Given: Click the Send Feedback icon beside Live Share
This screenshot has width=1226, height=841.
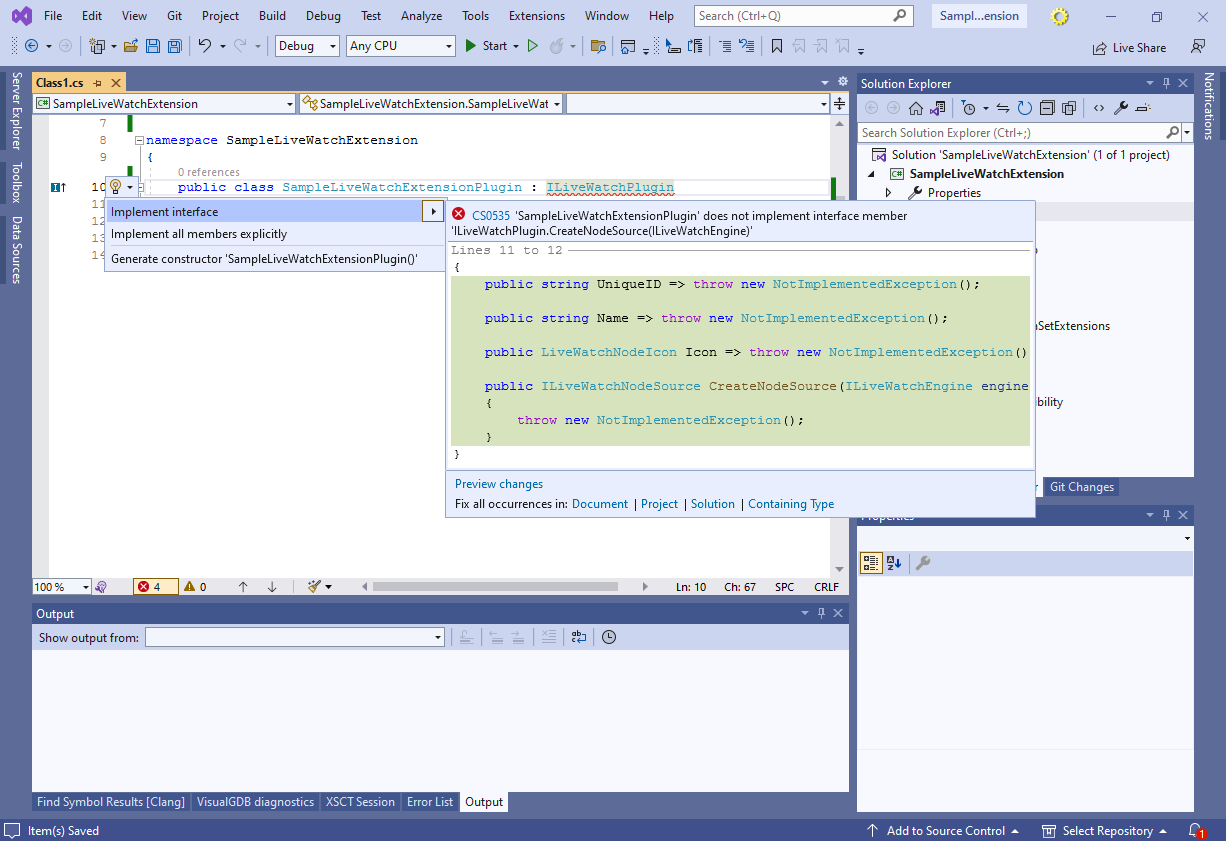Looking at the screenshot, I should (x=1198, y=46).
